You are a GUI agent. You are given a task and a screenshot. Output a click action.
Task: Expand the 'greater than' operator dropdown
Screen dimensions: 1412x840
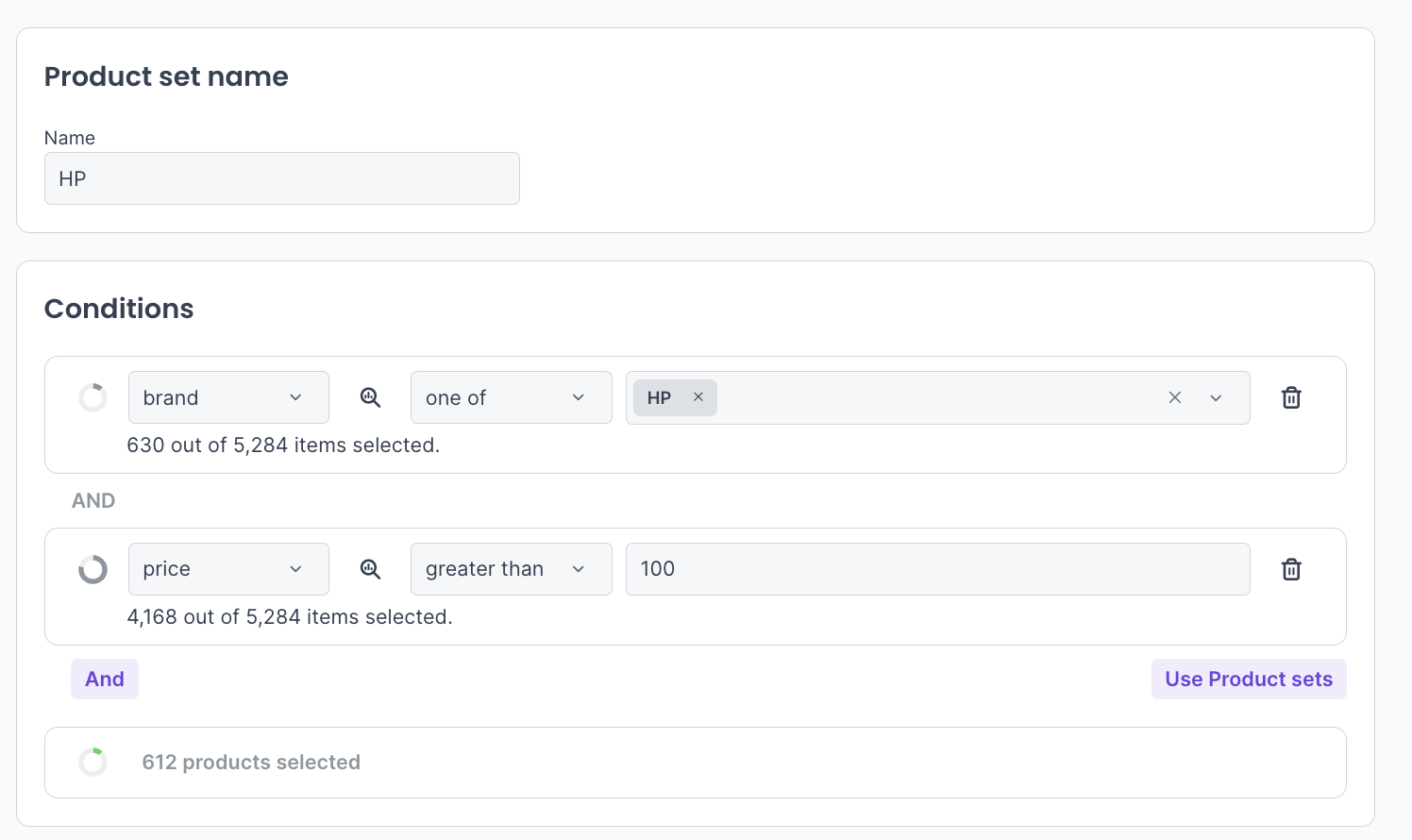point(511,569)
